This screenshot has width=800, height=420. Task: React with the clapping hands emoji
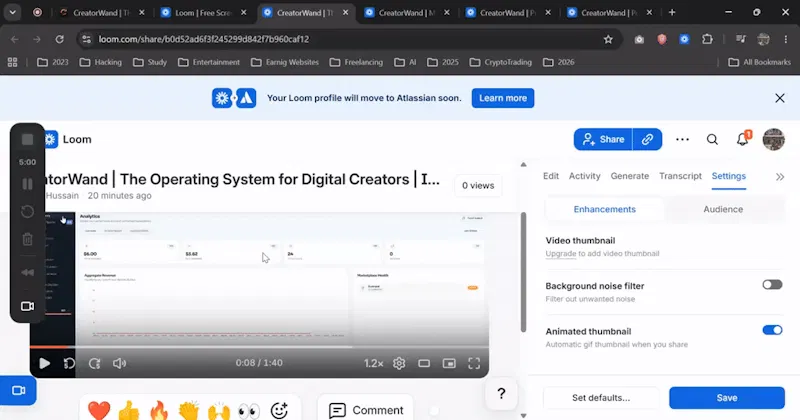click(189, 410)
